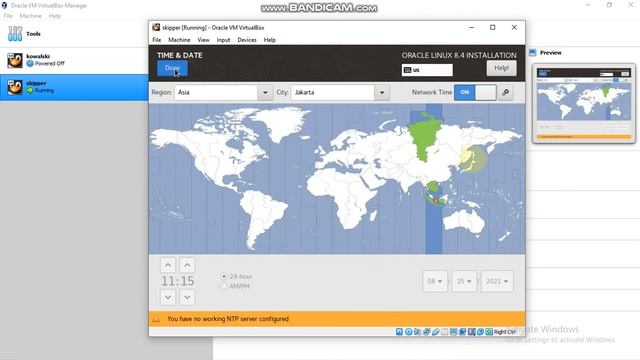Select the skipper VM penguin icon
The height and width of the screenshot is (360, 640).
click(x=15, y=87)
